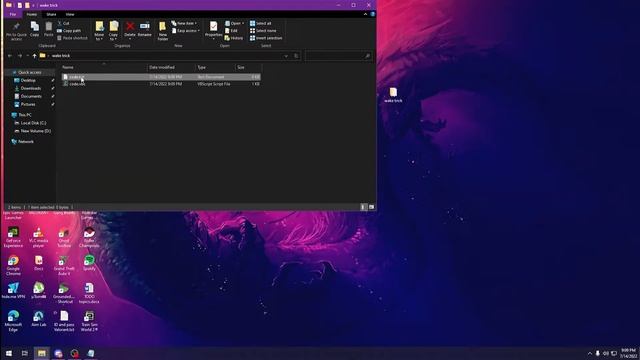Select the VLC media player shortcut
Viewport: 640px width, 360px height.
coord(38,237)
